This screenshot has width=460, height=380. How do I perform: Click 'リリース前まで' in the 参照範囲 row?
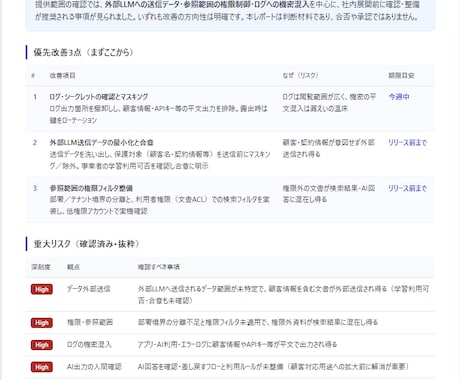coord(407,188)
